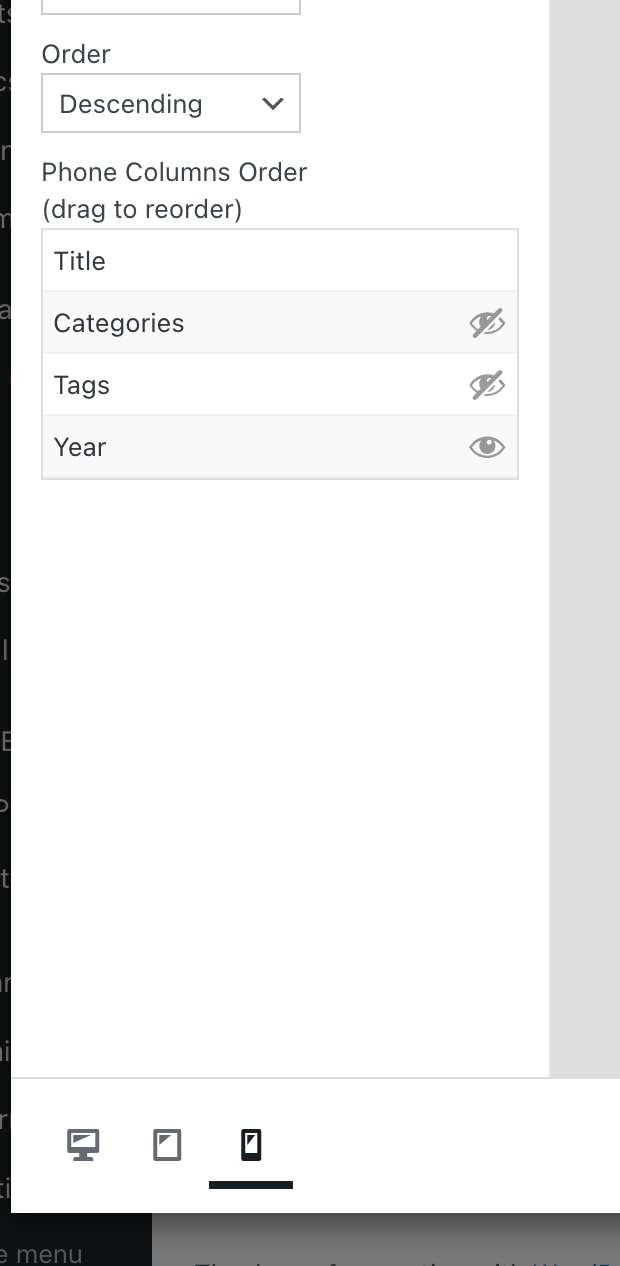Click the input field above the Order label
Screen dimensions: 620x1266
[170, 5]
